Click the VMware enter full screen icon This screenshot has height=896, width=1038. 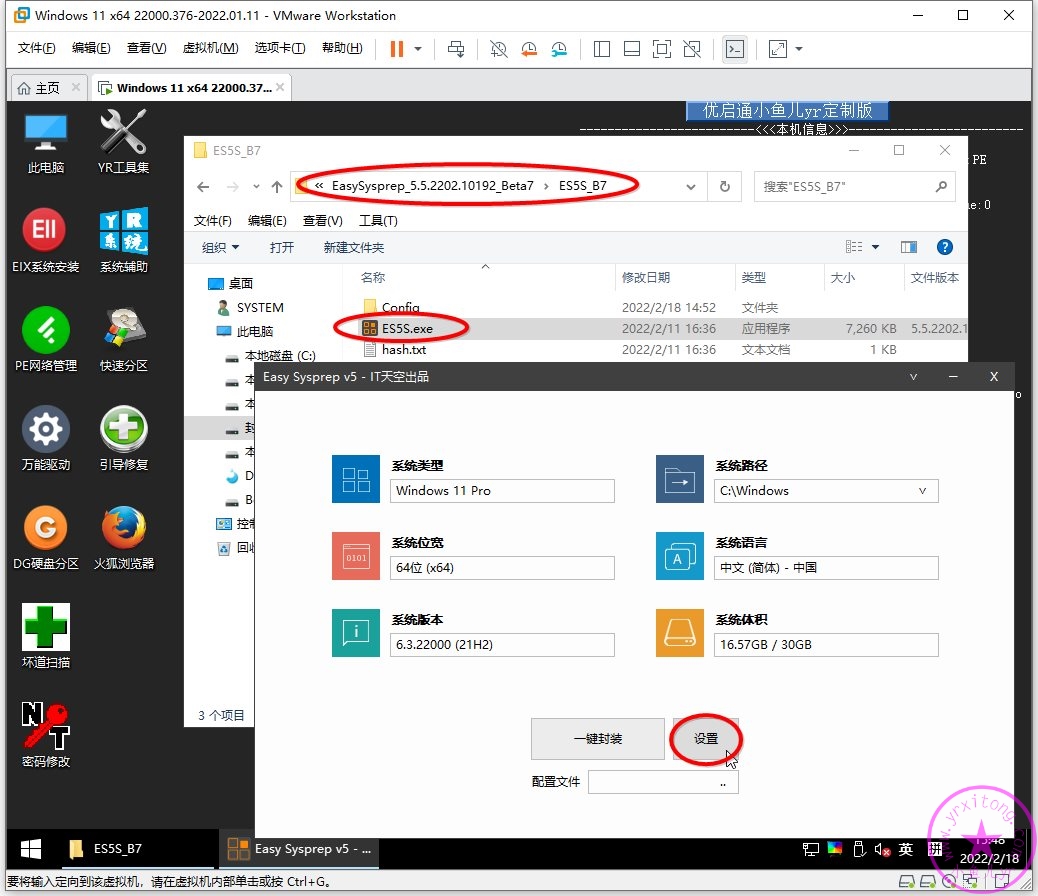[661, 48]
